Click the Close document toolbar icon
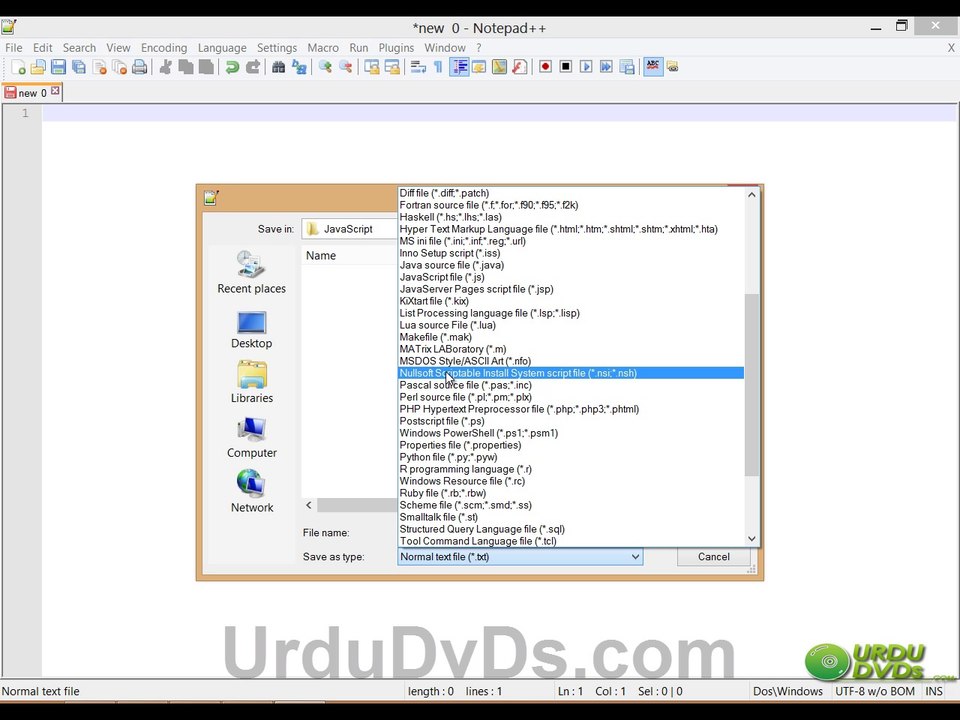This screenshot has width=960, height=720. tap(99, 67)
